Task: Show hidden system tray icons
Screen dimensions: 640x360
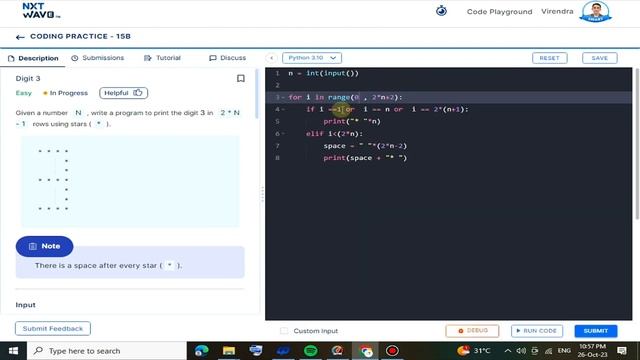Action: 507,351
